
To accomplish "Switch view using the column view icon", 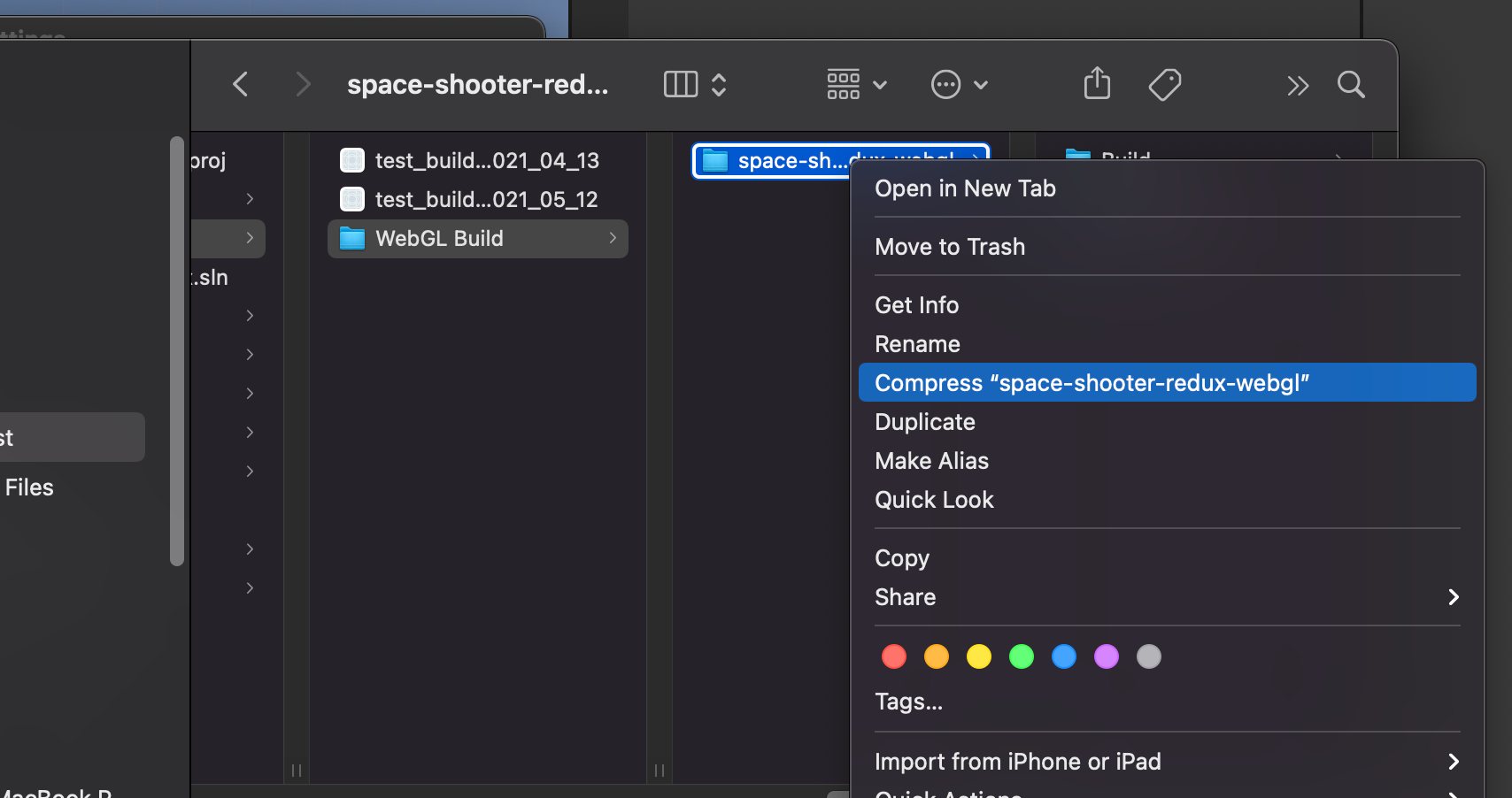I will coord(681,85).
